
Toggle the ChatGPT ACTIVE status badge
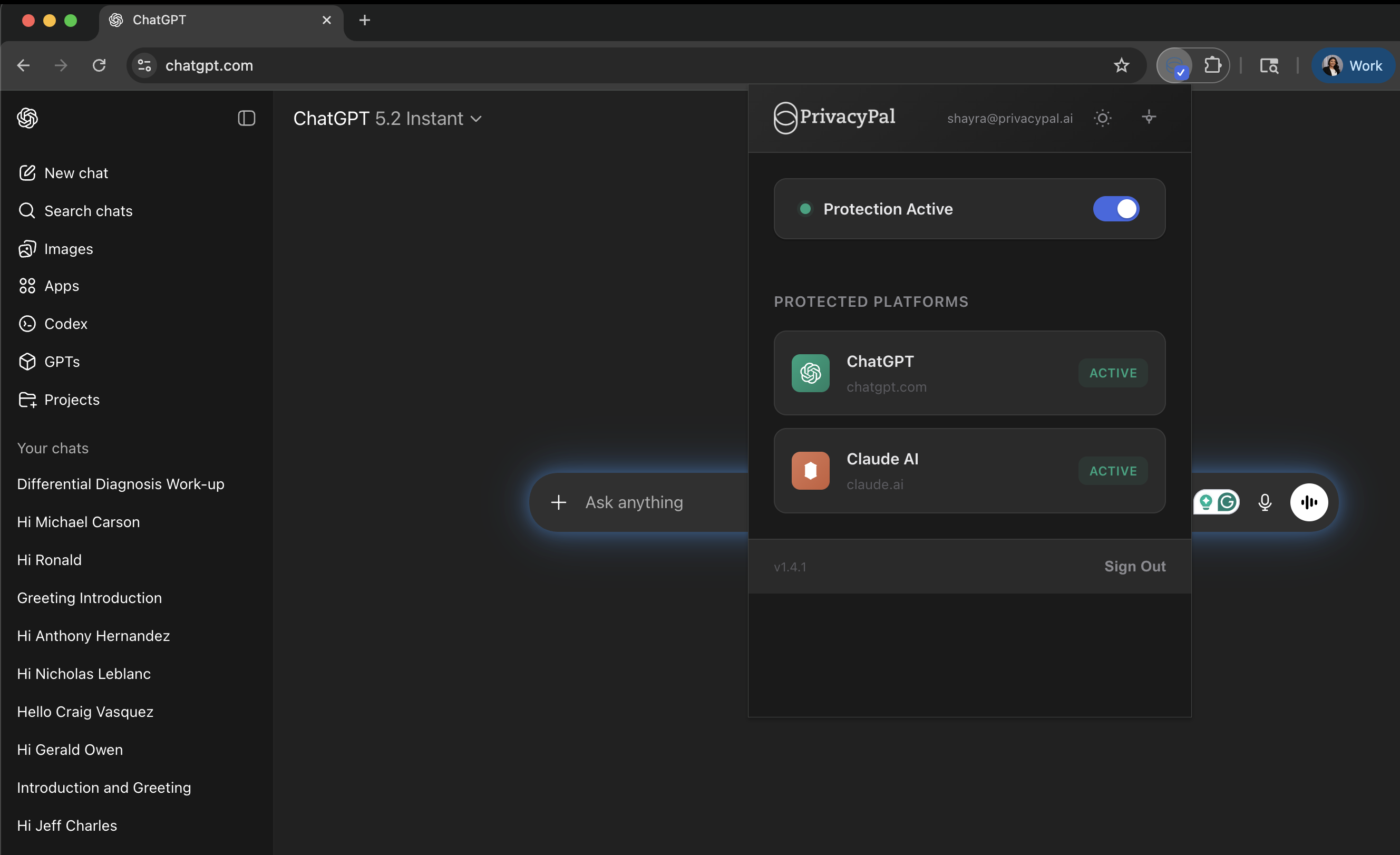click(1113, 373)
